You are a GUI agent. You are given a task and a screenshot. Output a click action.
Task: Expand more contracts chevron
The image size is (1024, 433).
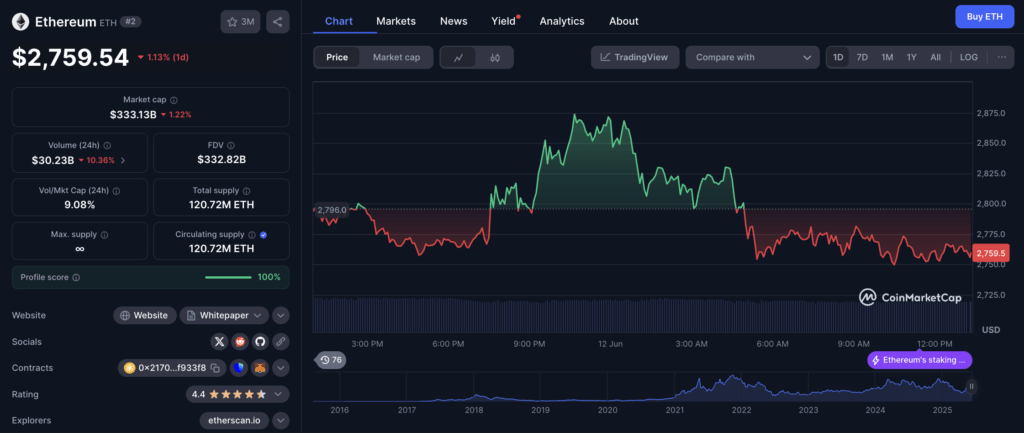(x=281, y=368)
